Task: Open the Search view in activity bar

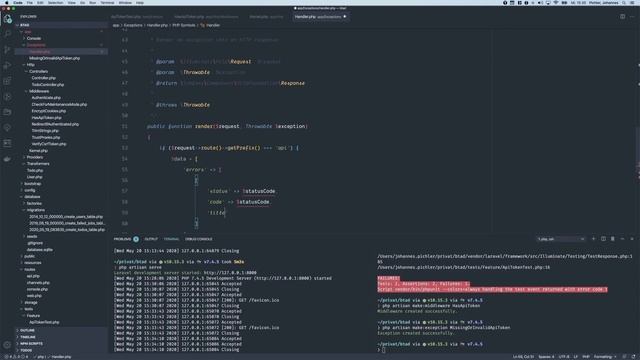Action: click(x=7, y=34)
